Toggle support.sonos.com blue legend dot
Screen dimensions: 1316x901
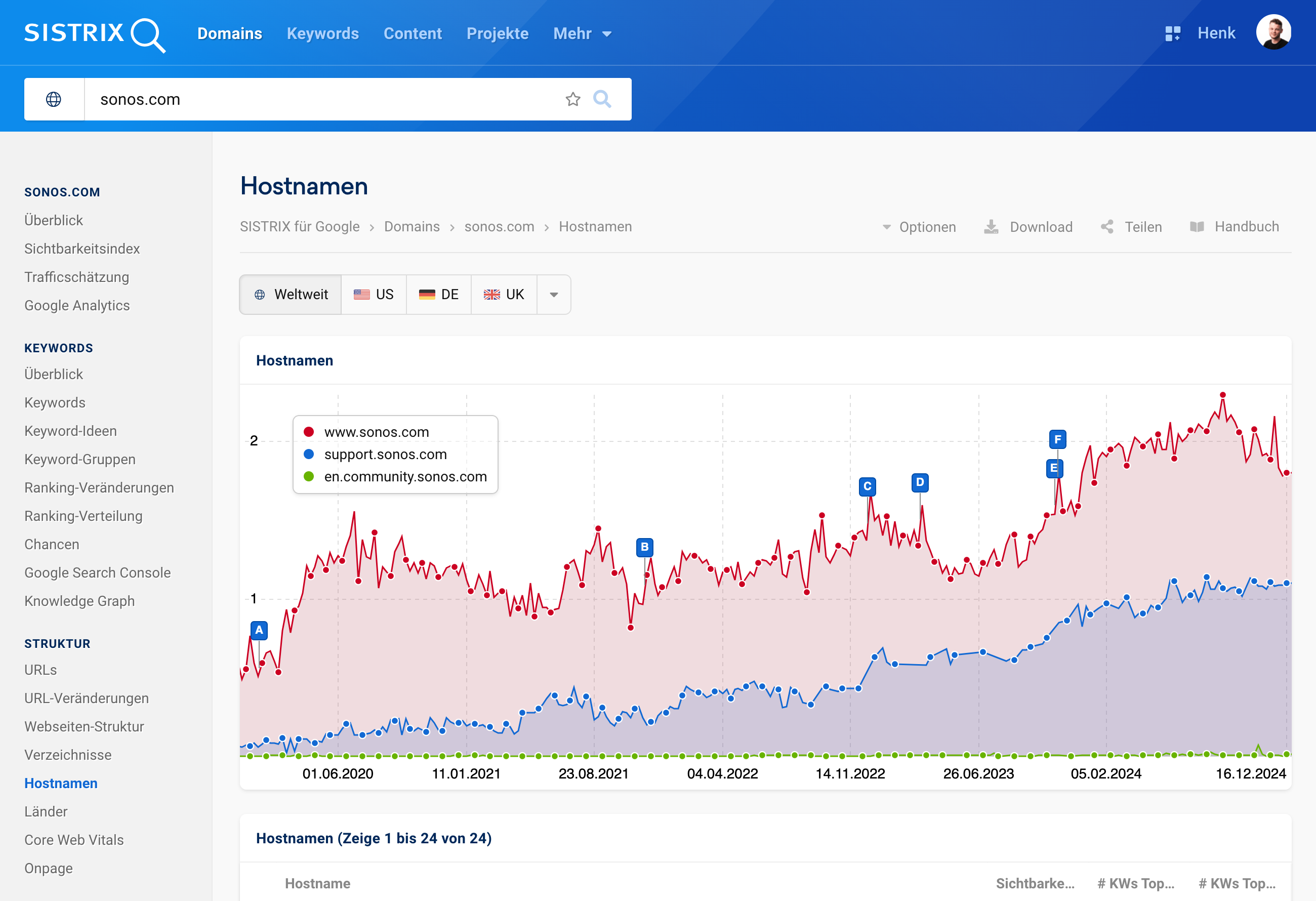tap(309, 454)
